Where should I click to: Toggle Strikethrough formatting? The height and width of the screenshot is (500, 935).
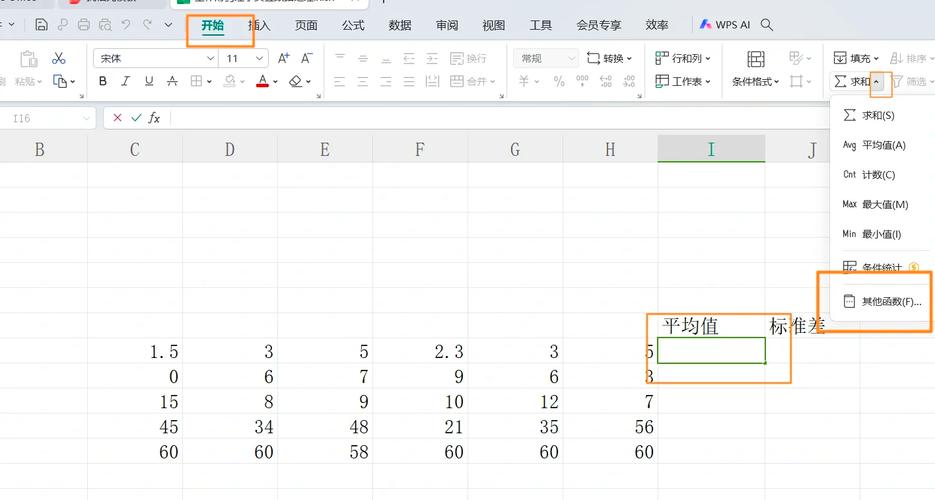click(172, 81)
